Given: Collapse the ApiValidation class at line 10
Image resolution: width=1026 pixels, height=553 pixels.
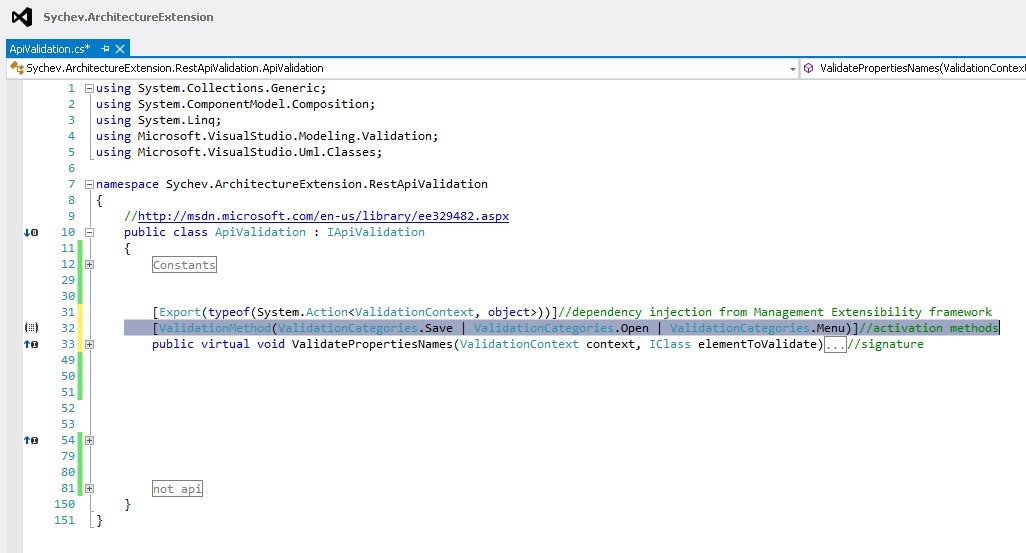Looking at the screenshot, I should click(x=89, y=232).
